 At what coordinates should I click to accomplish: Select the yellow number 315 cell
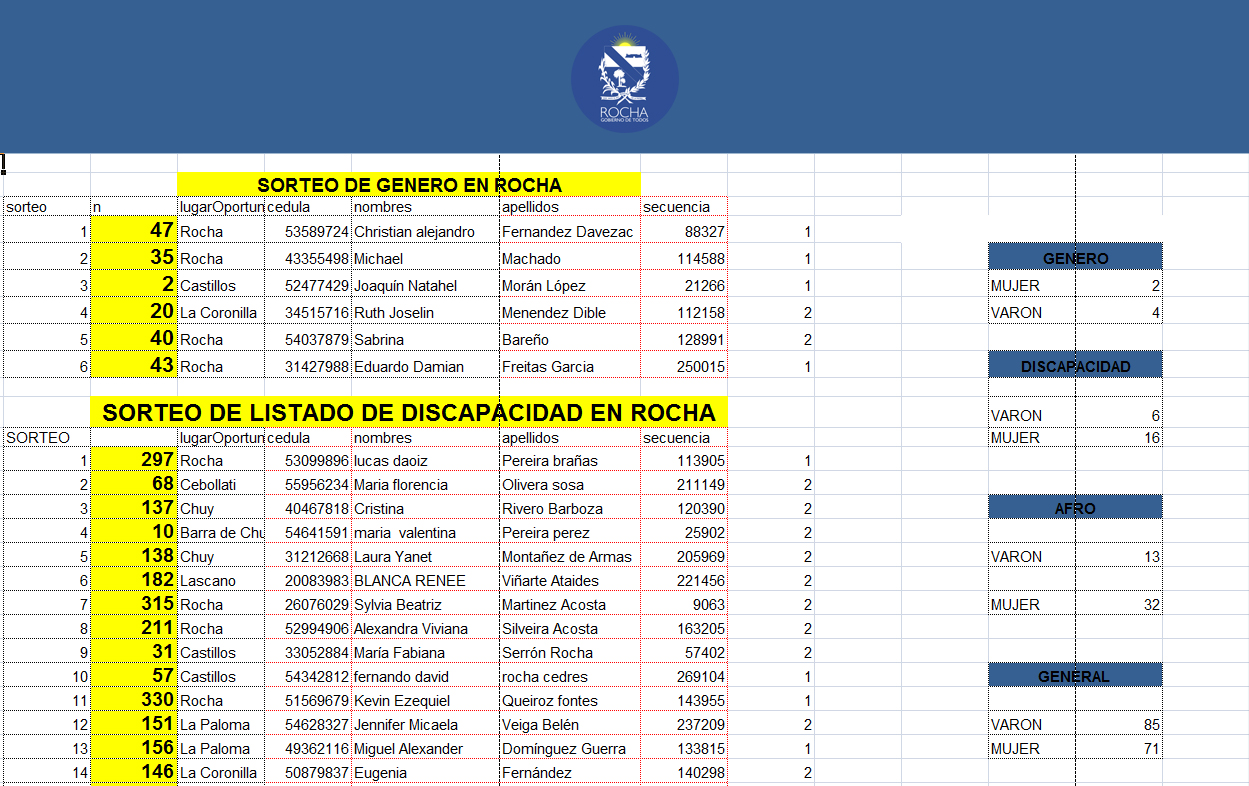coord(134,604)
